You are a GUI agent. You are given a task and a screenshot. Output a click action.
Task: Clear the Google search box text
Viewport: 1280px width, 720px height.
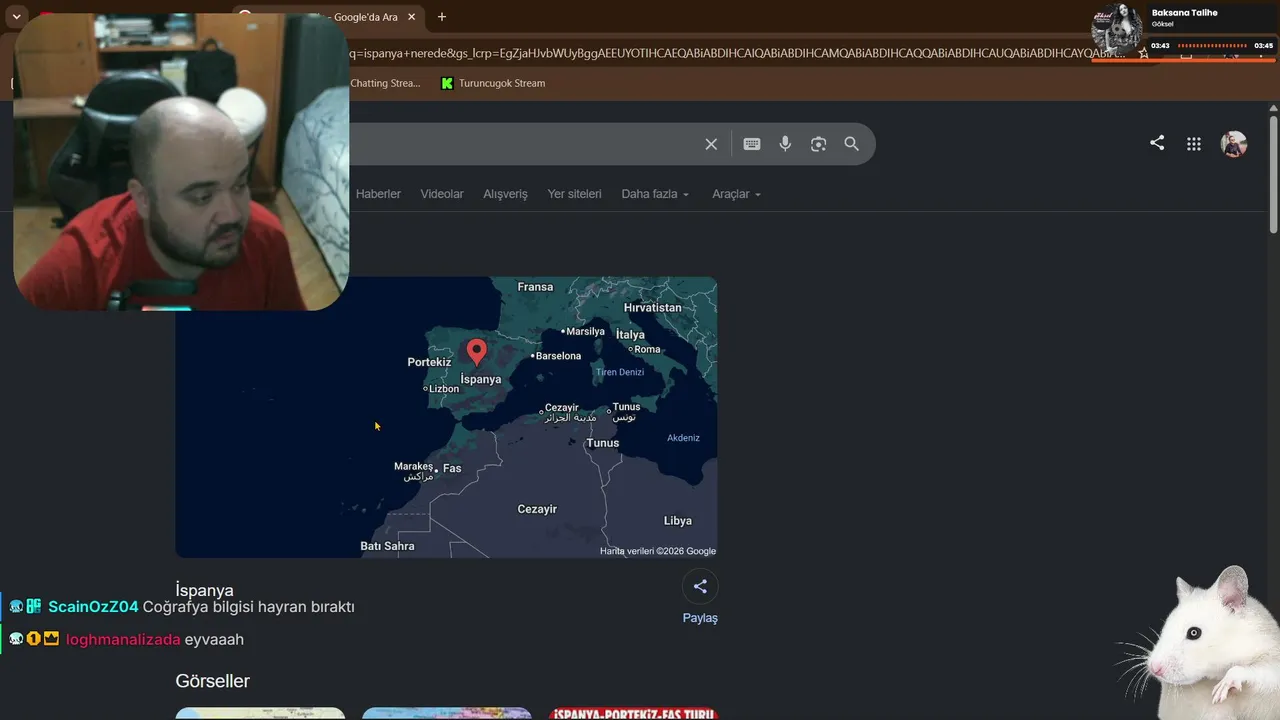(x=711, y=144)
